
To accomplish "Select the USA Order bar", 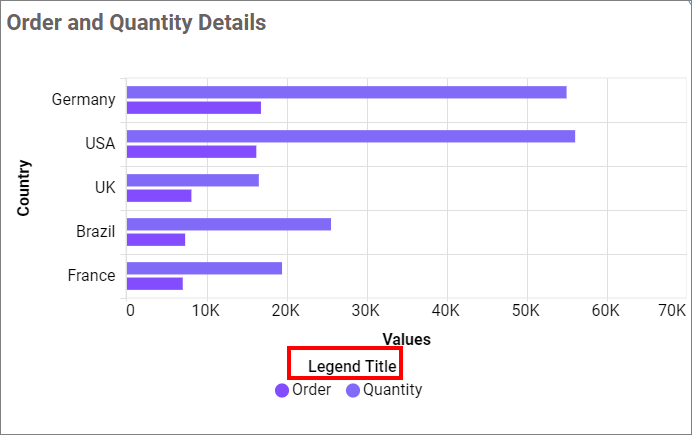I will pos(191,152).
